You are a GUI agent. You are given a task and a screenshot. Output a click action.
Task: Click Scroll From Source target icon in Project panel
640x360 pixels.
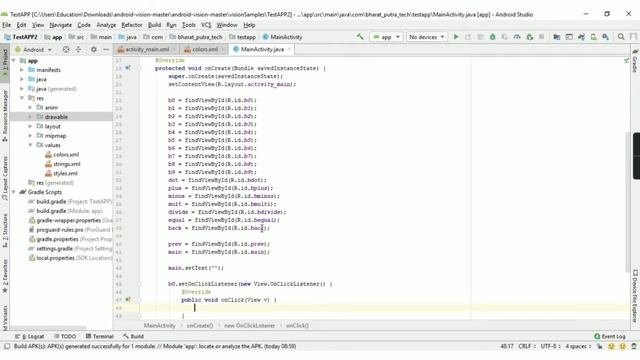(x=66, y=49)
